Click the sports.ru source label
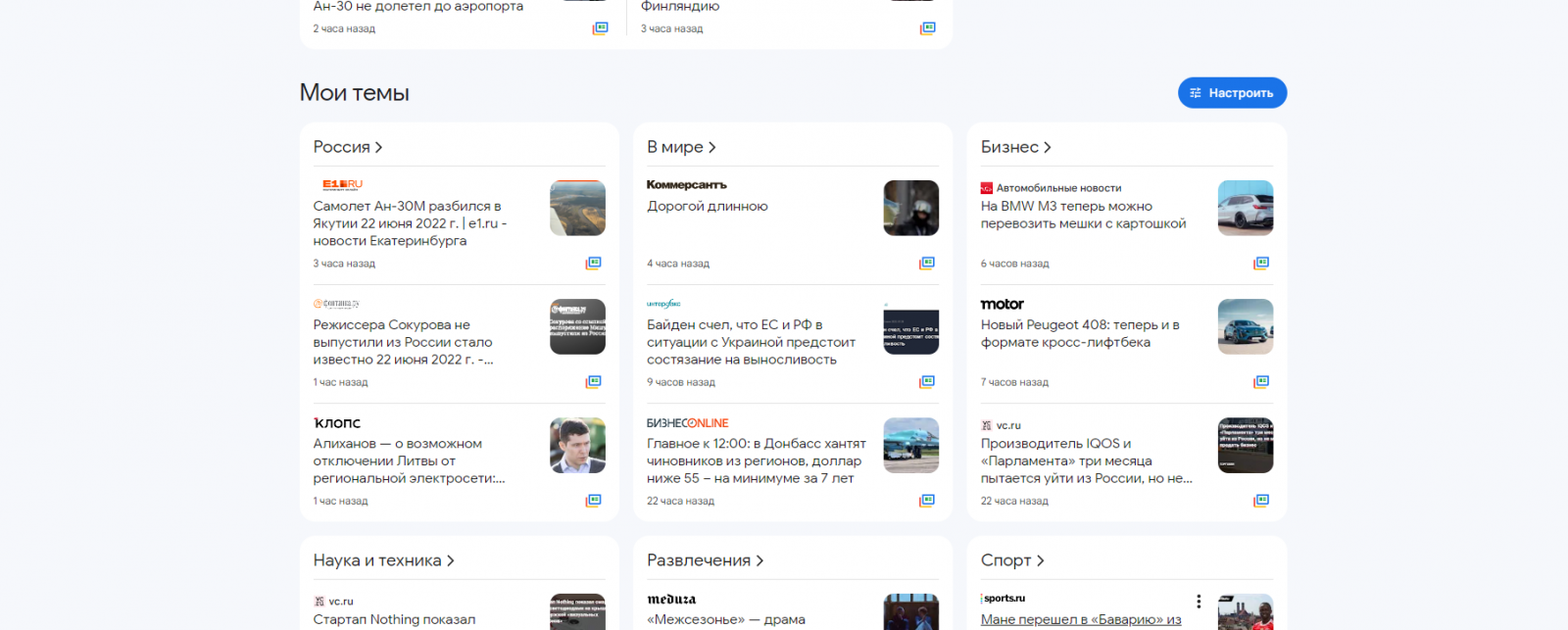 [1004, 598]
